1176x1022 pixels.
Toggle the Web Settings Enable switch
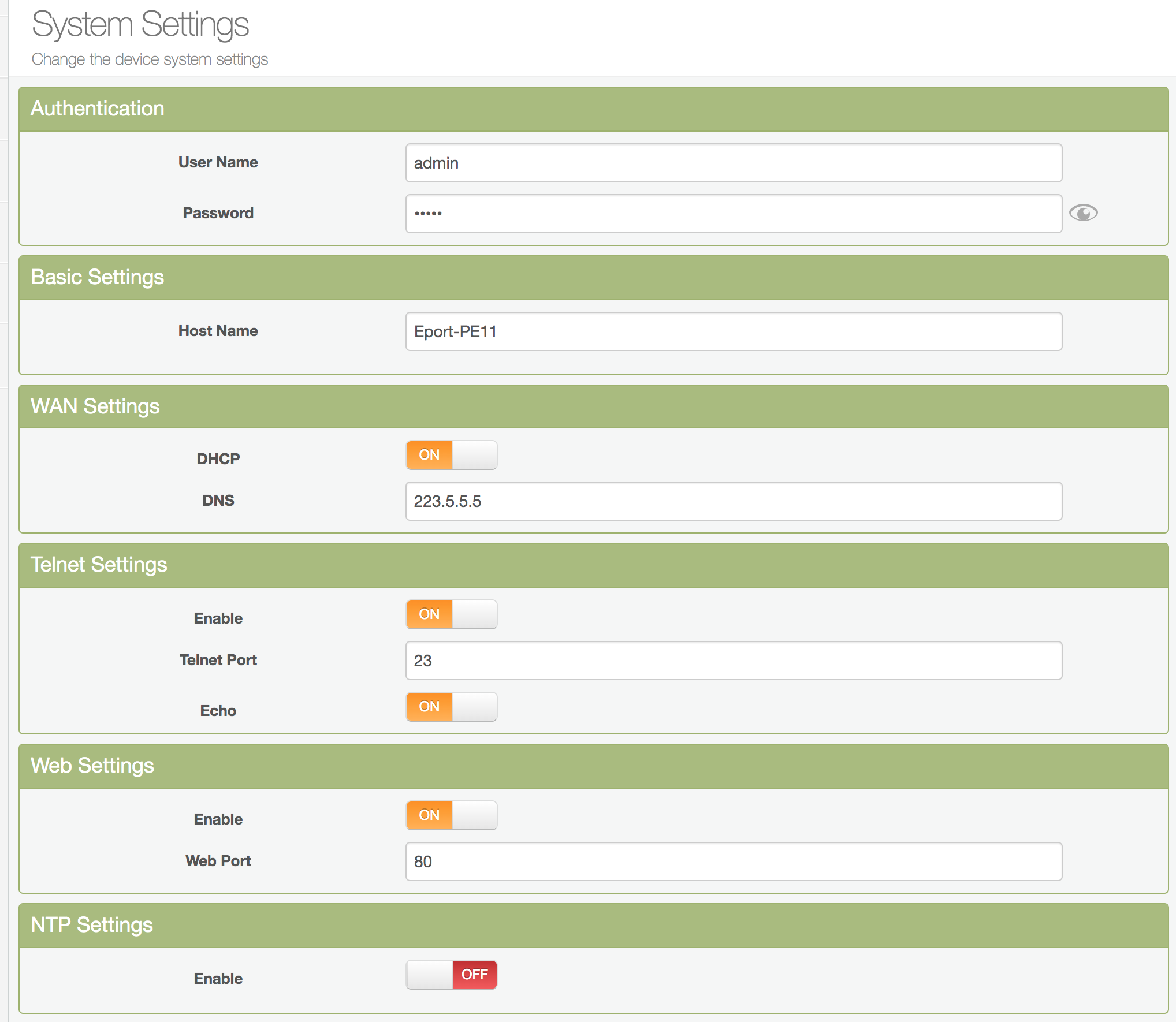pos(451,815)
